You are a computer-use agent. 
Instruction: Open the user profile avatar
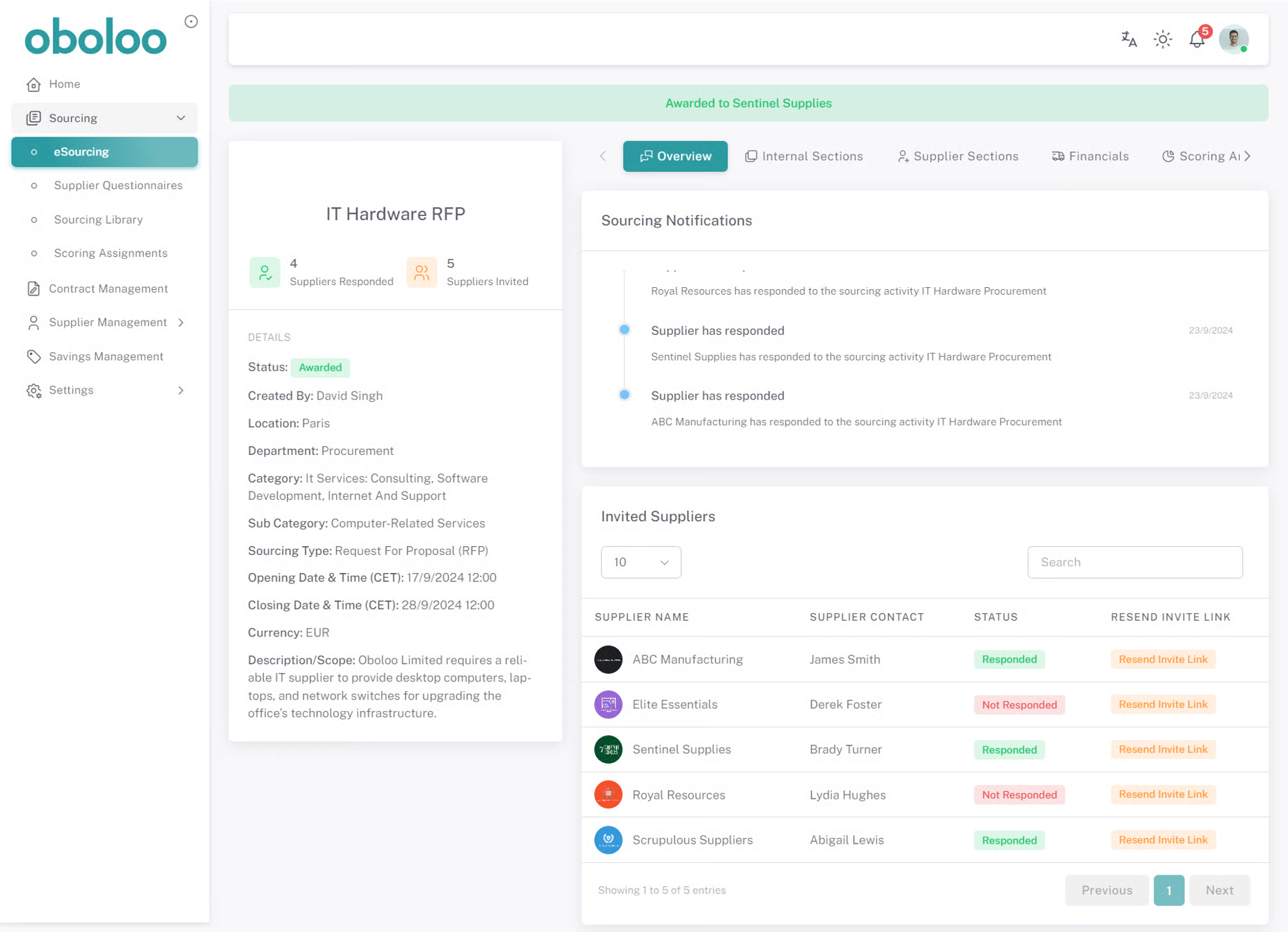pyautogui.click(x=1234, y=39)
